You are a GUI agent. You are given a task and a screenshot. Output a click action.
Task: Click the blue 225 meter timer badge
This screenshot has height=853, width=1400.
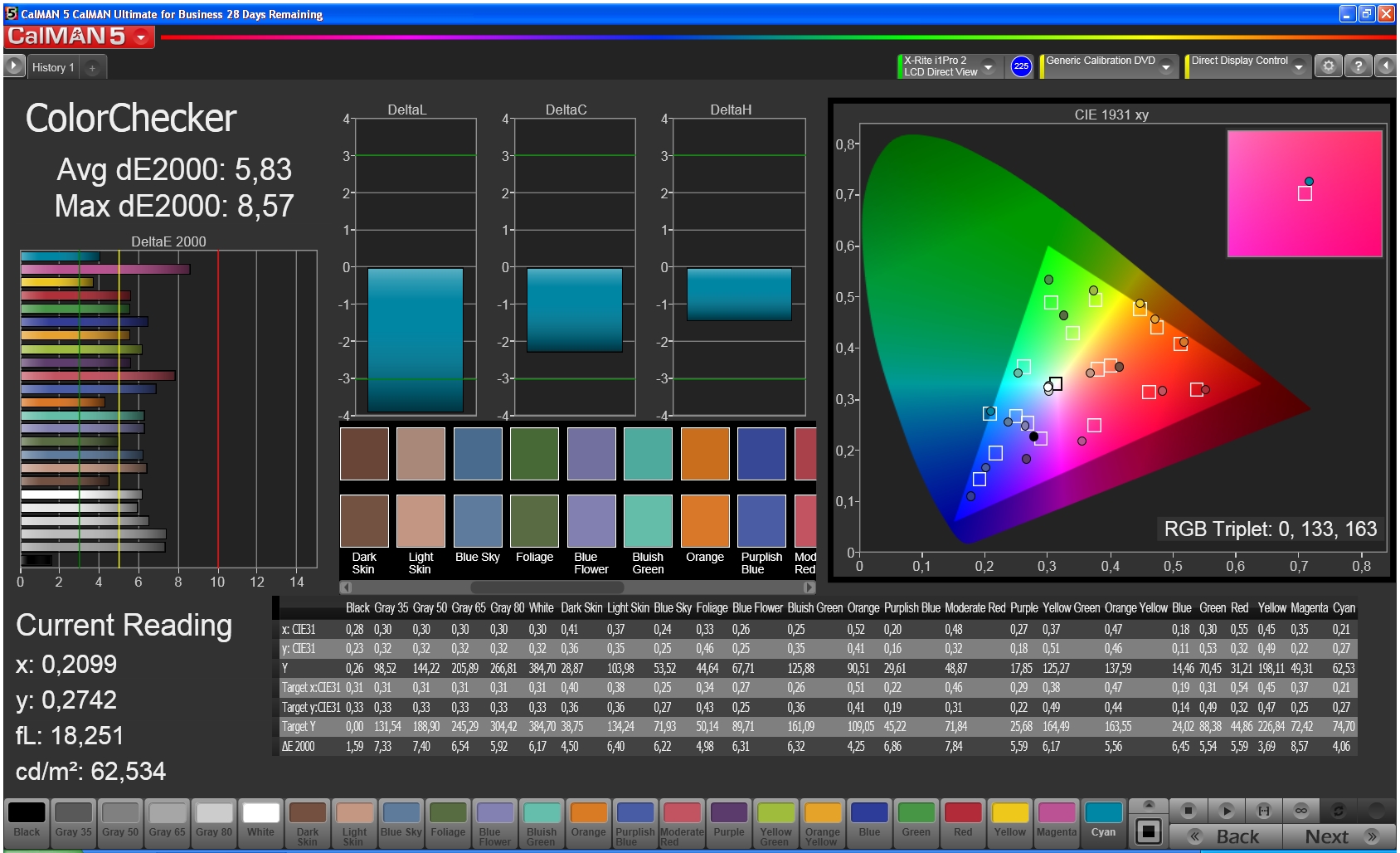point(1021,66)
